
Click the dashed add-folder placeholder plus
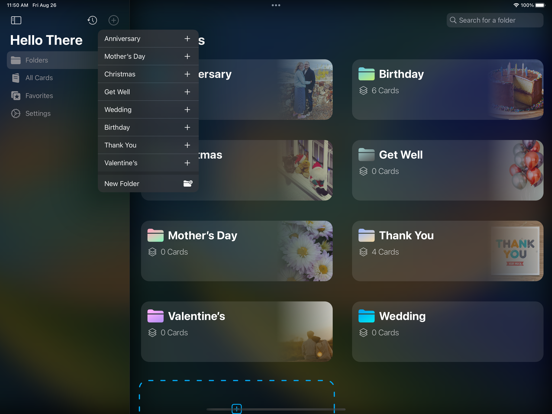(237, 409)
